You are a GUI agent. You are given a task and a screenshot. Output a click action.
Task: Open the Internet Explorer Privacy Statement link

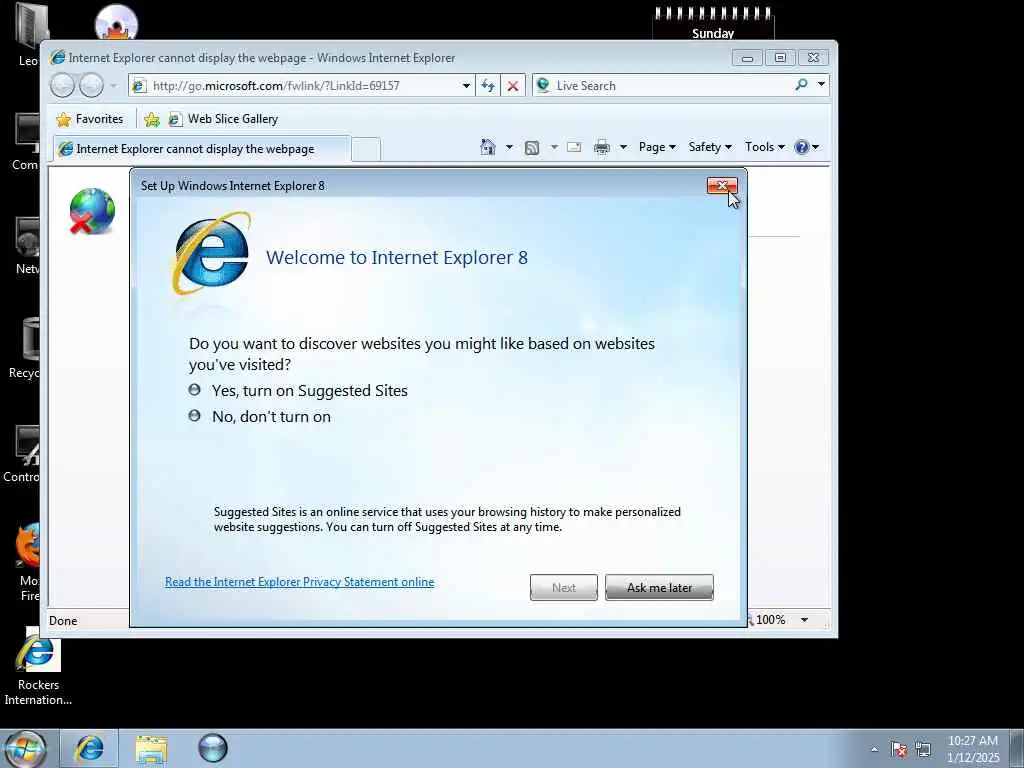(299, 582)
